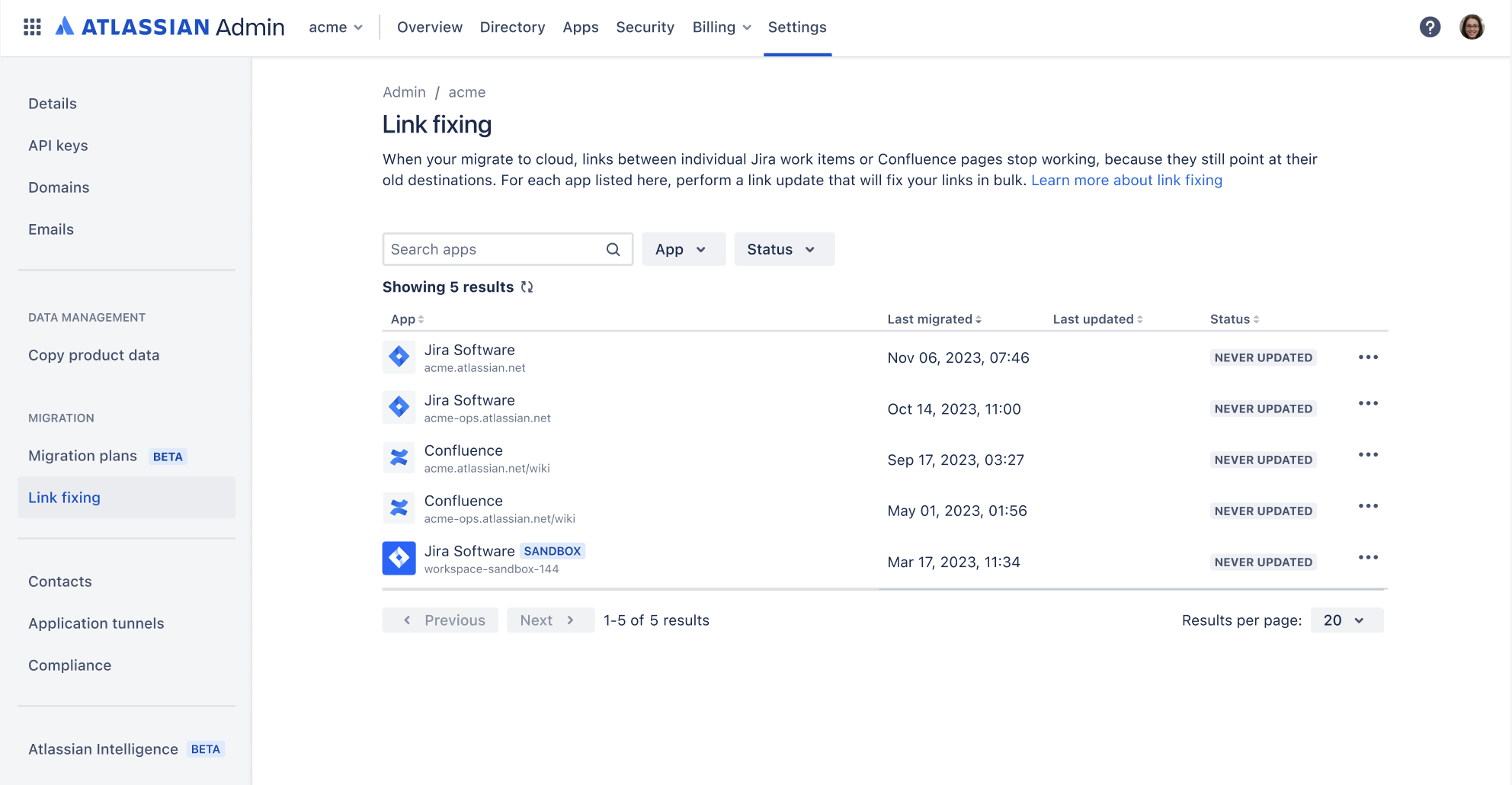Open more actions for workspace-sandbox-144
This screenshot has height=785, width=1512.
tap(1368, 557)
